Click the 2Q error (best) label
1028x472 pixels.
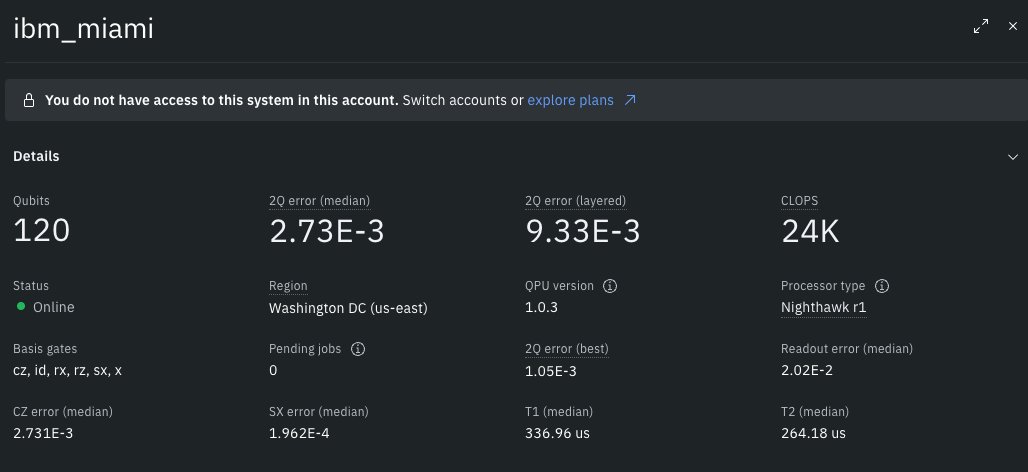click(566, 349)
